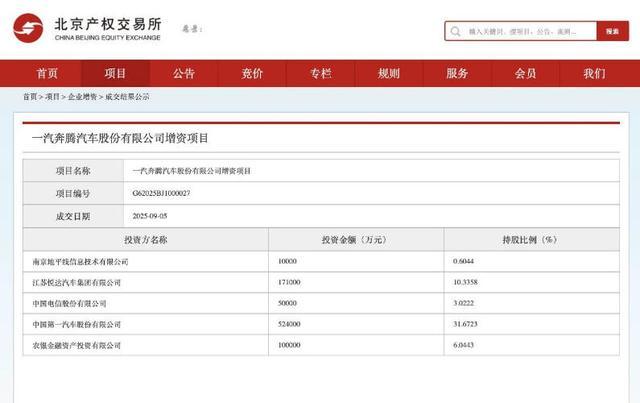Follow the 成交结果公示 breadcrumb link

pyautogui.click(x=127, y=97)
